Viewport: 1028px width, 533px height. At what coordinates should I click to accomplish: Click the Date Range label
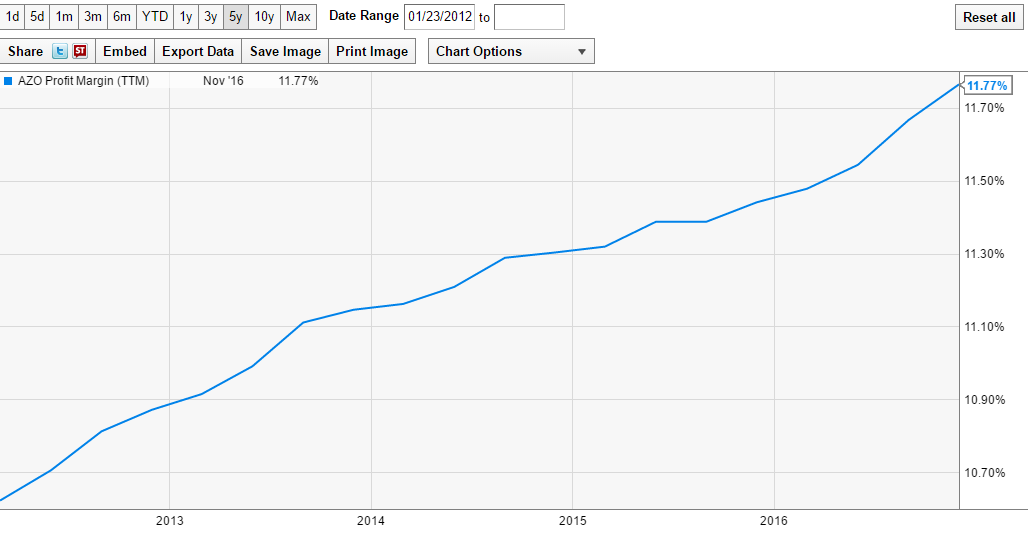pyautogui.click(x=364, y=16)
